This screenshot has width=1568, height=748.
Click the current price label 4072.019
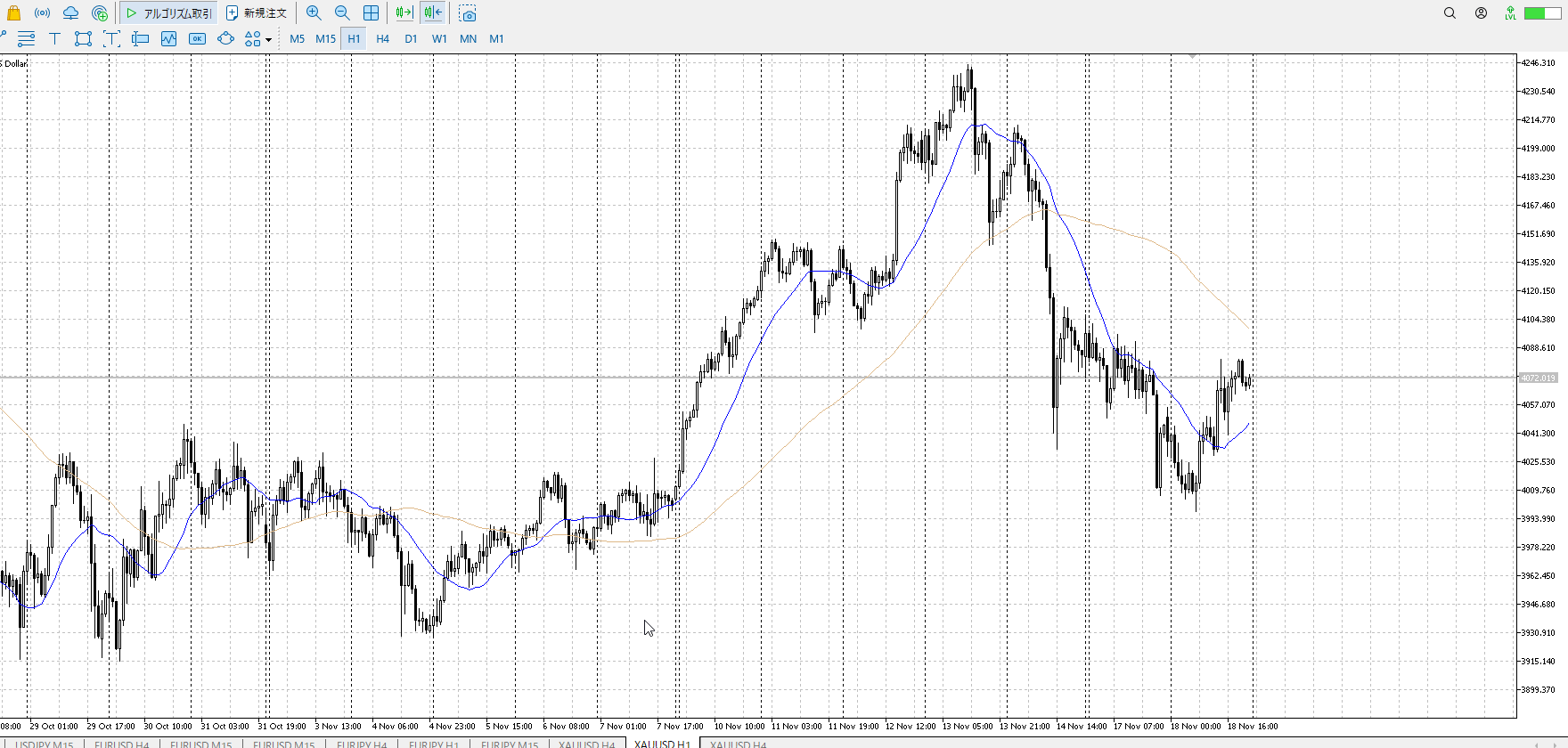[1538, 378]
